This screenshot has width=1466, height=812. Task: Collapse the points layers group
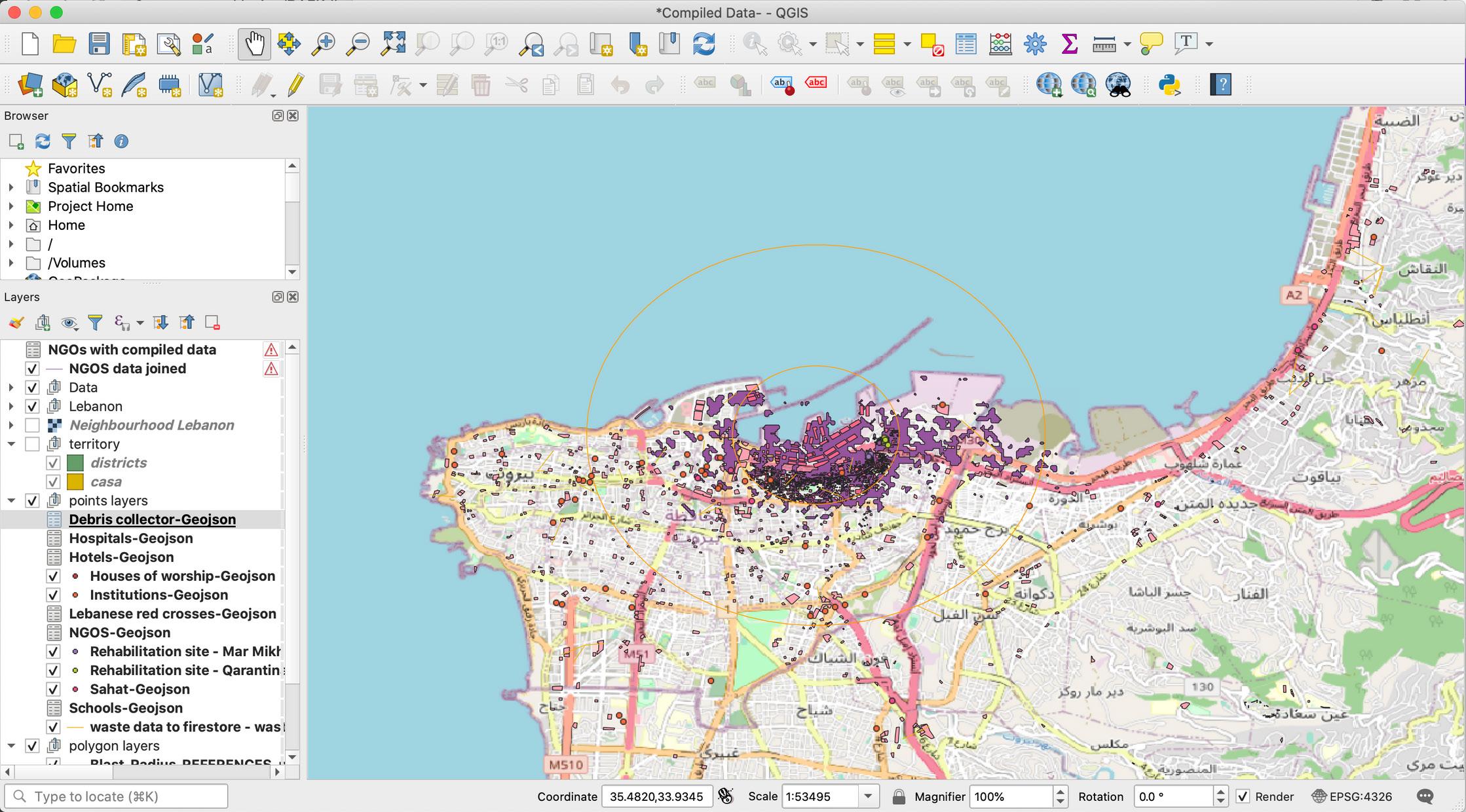[x=11, y=501]
